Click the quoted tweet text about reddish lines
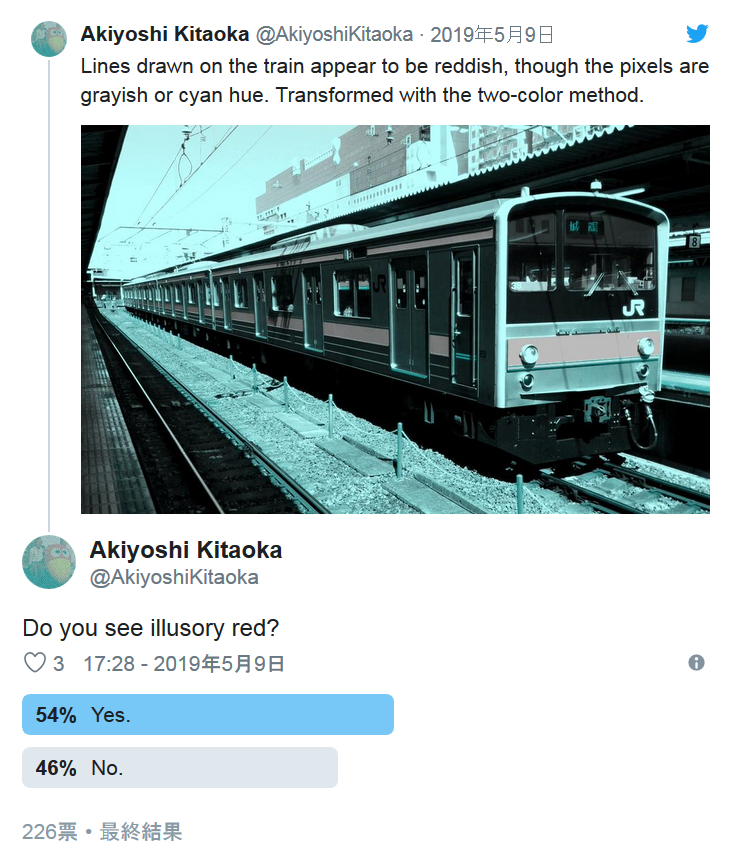The image size is (733, 866). [394, 81]
